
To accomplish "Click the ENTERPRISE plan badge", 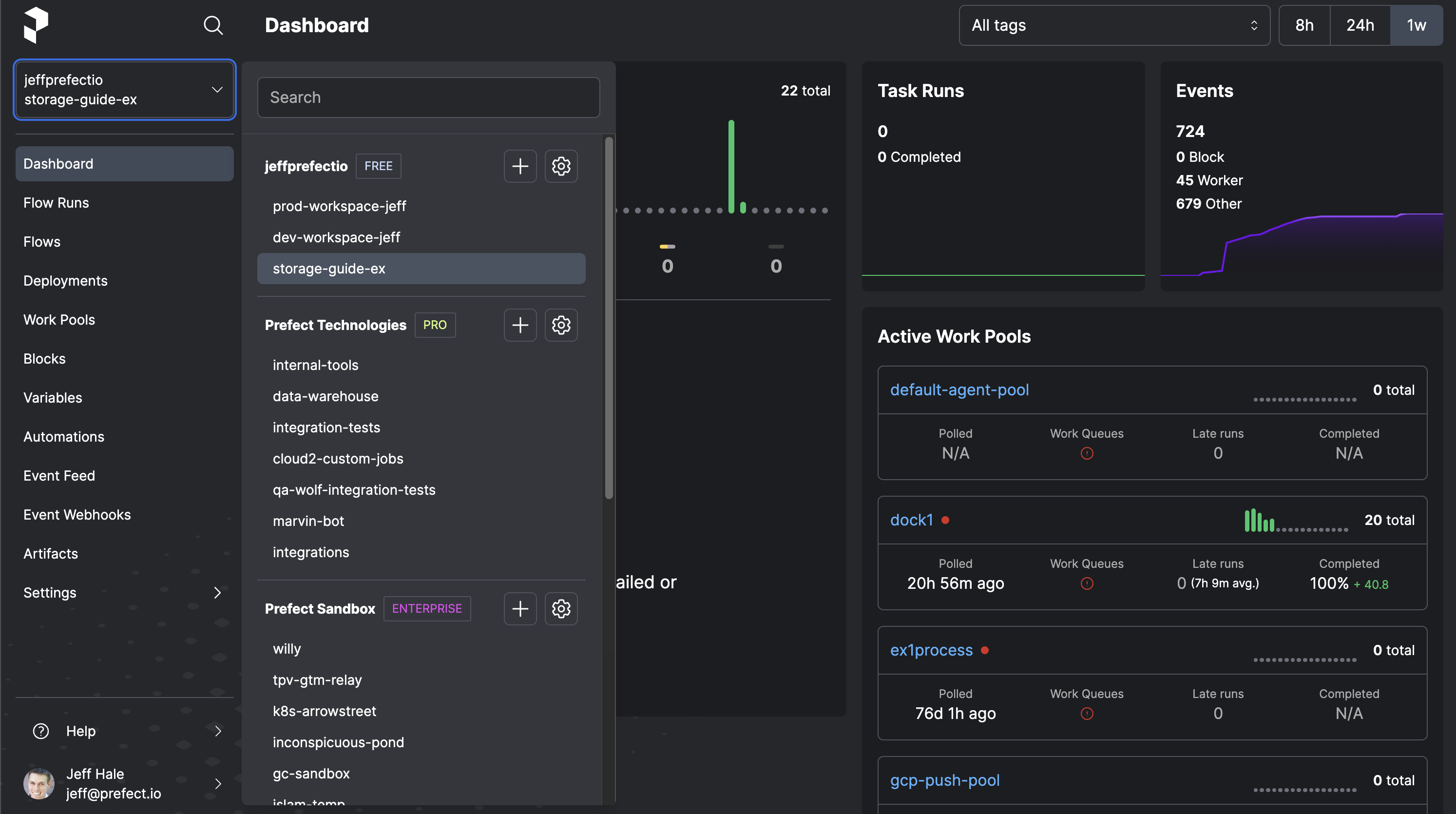I will coord(427,609).
